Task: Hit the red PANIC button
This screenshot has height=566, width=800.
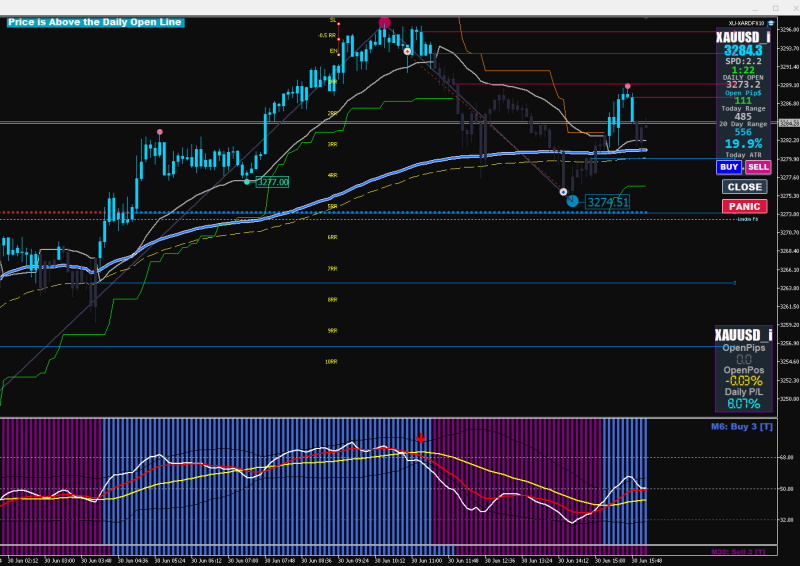Action: click(x=744, y=206)
